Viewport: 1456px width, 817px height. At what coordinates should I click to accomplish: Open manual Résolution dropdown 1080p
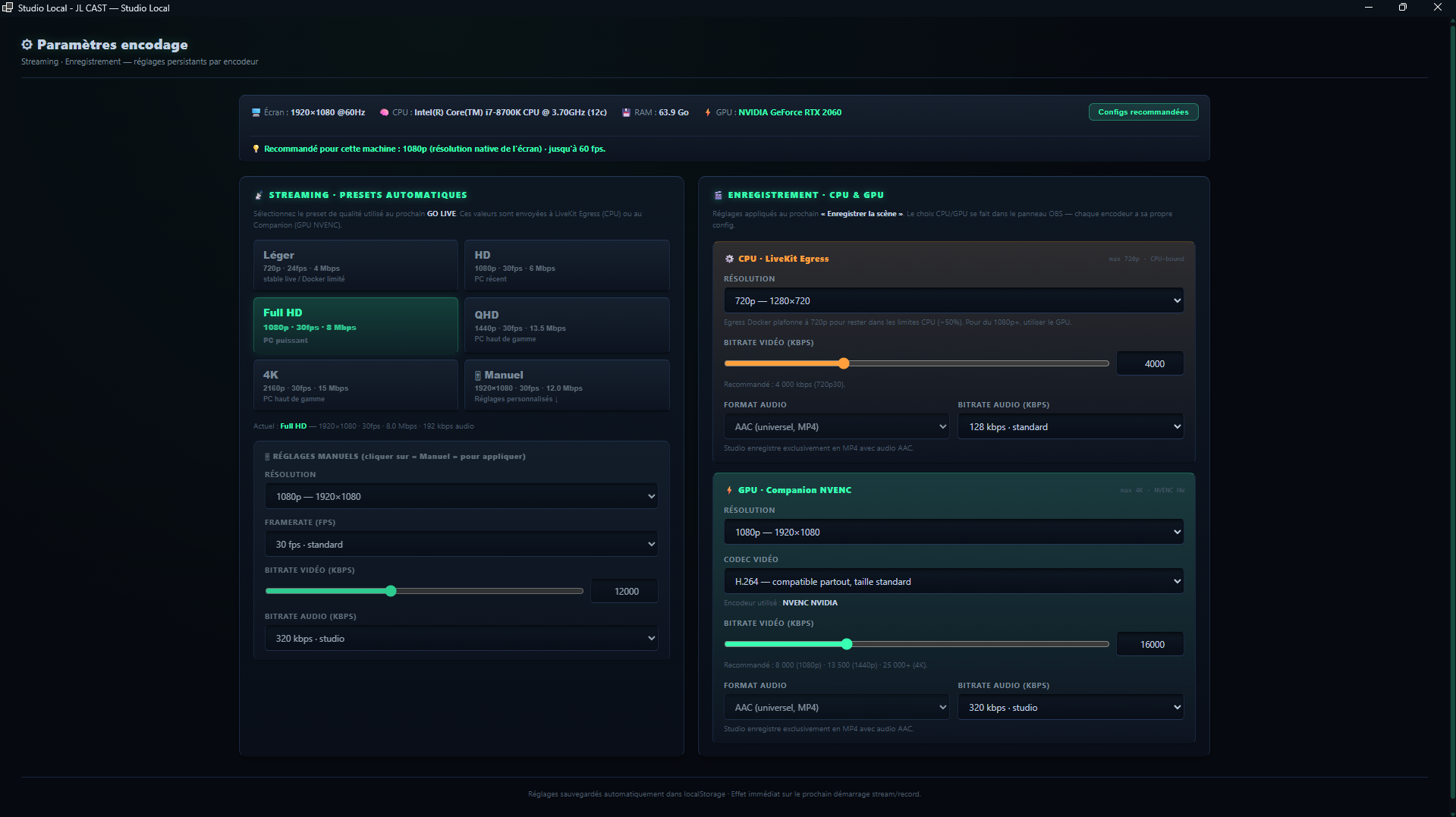pos(461,496)
